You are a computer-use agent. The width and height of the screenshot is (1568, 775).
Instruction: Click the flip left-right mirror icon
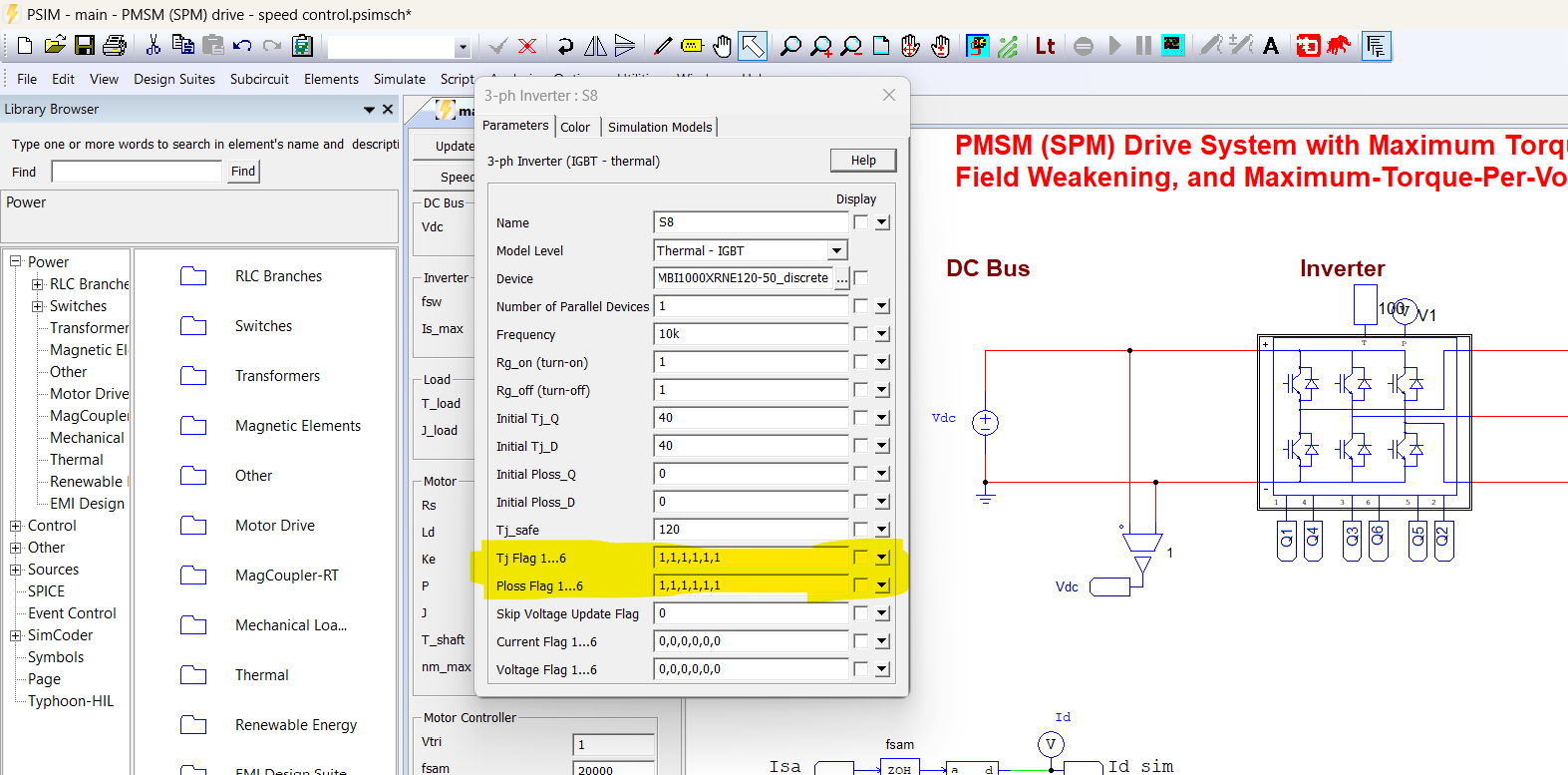[x=595, y=46]
